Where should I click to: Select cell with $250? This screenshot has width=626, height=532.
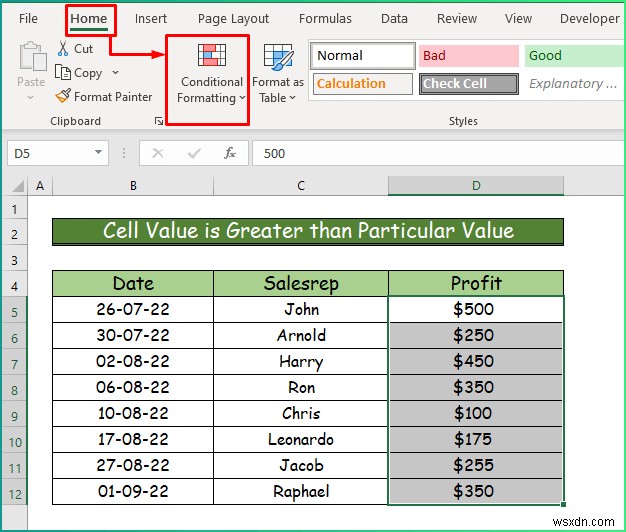click(x=476, y=335)
